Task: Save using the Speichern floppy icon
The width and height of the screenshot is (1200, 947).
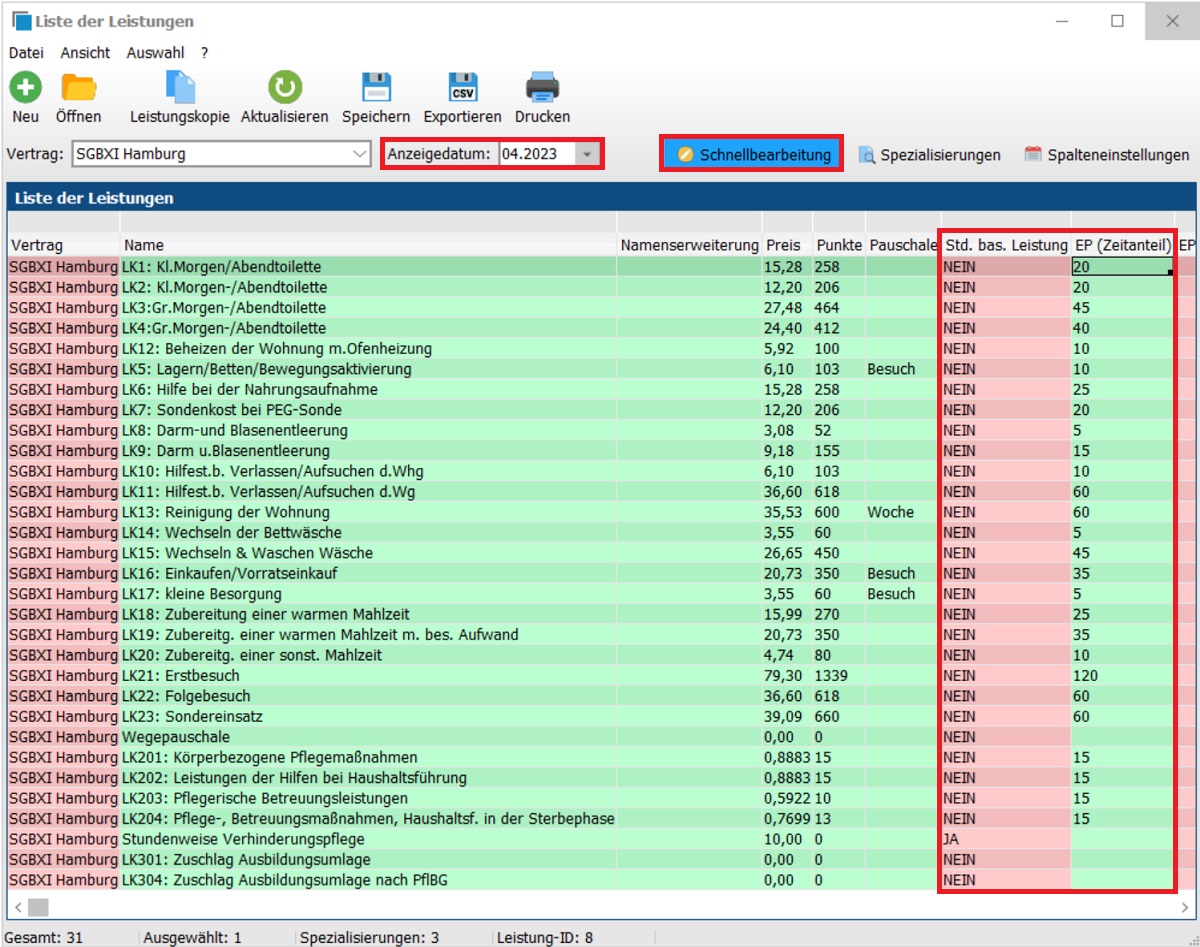Action: click(376, 87)
